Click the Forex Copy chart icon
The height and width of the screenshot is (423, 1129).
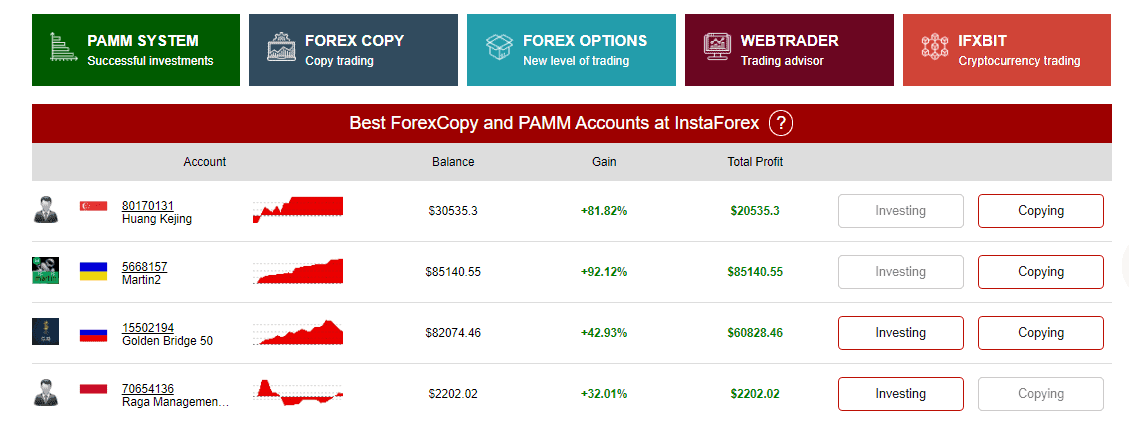click(x=281, y=47)
